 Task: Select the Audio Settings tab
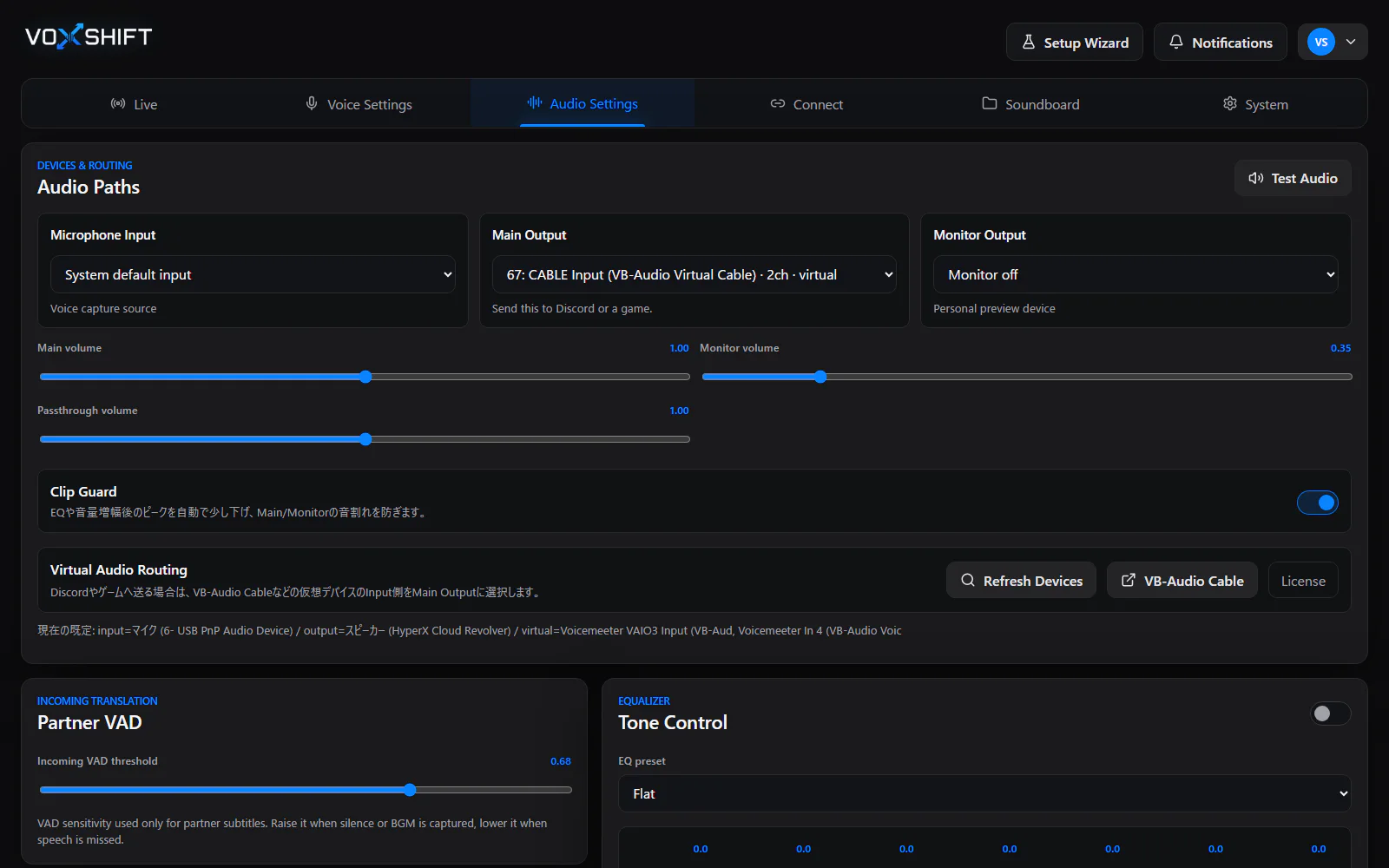(583, 103)
